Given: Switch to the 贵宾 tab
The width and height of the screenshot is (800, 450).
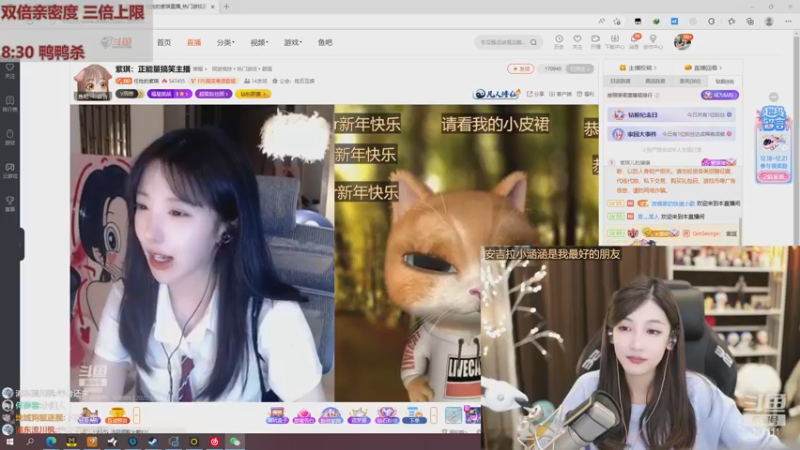Looking at the screenshot, I should [690, 81].
